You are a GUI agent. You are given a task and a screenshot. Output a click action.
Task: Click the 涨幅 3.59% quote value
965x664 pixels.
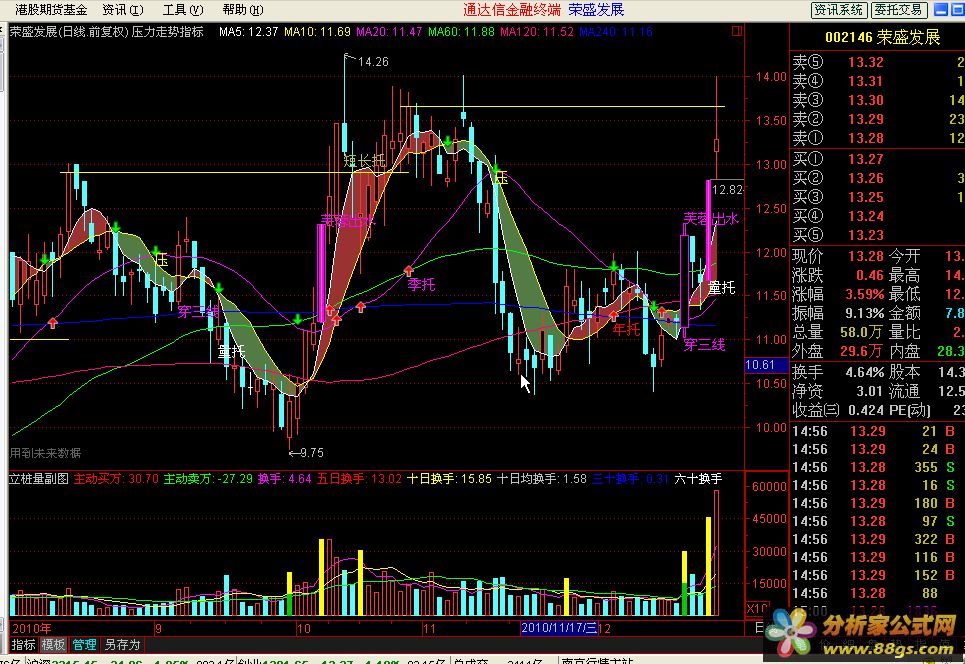coord(865,294)
